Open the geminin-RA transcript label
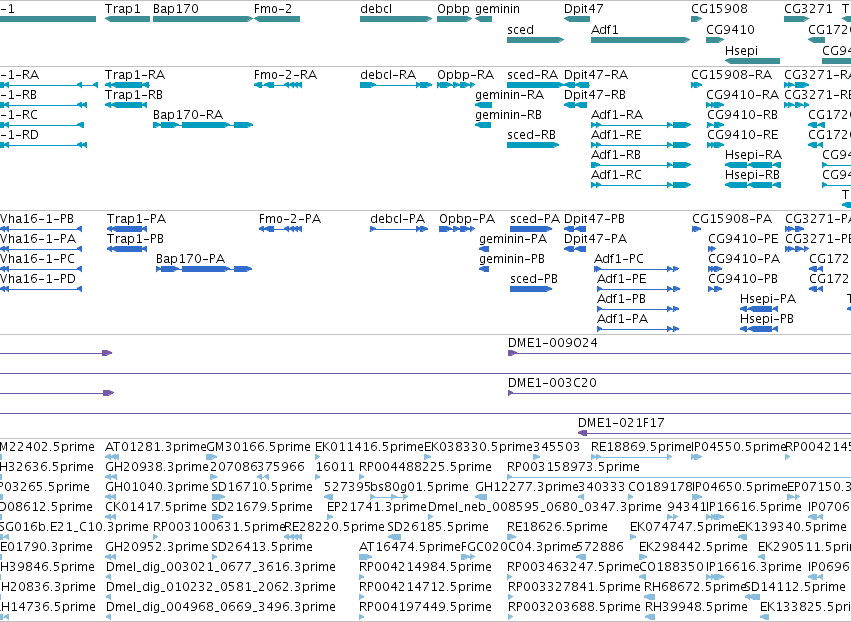 [x=510, y=94]
